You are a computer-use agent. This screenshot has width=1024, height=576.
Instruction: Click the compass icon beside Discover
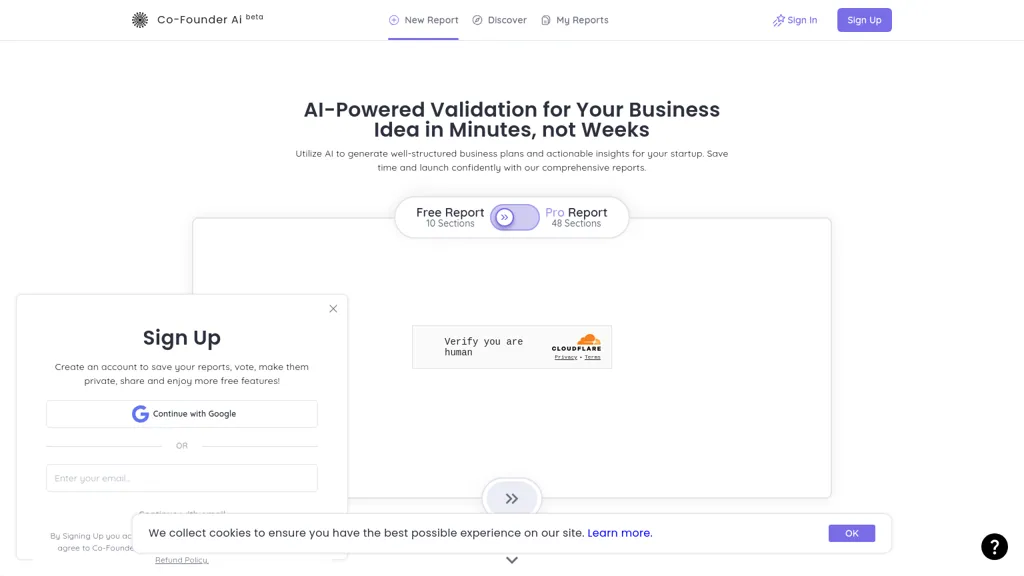pos(477,20)
